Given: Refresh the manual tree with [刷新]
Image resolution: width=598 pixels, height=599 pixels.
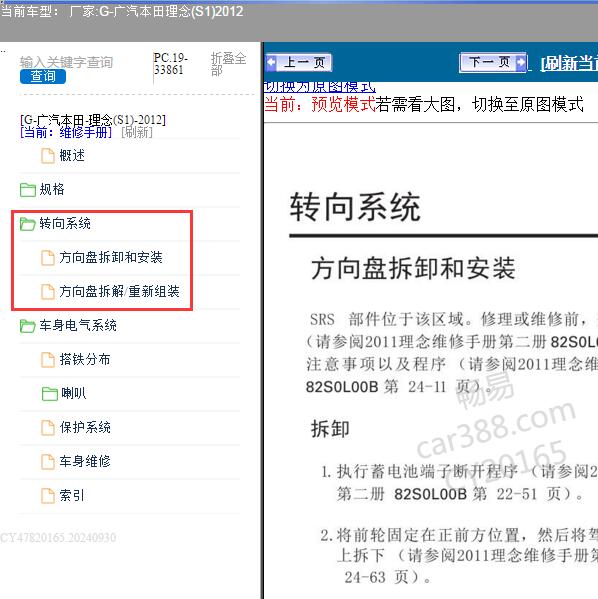Looking at the screenshot, I should (137, 133).
